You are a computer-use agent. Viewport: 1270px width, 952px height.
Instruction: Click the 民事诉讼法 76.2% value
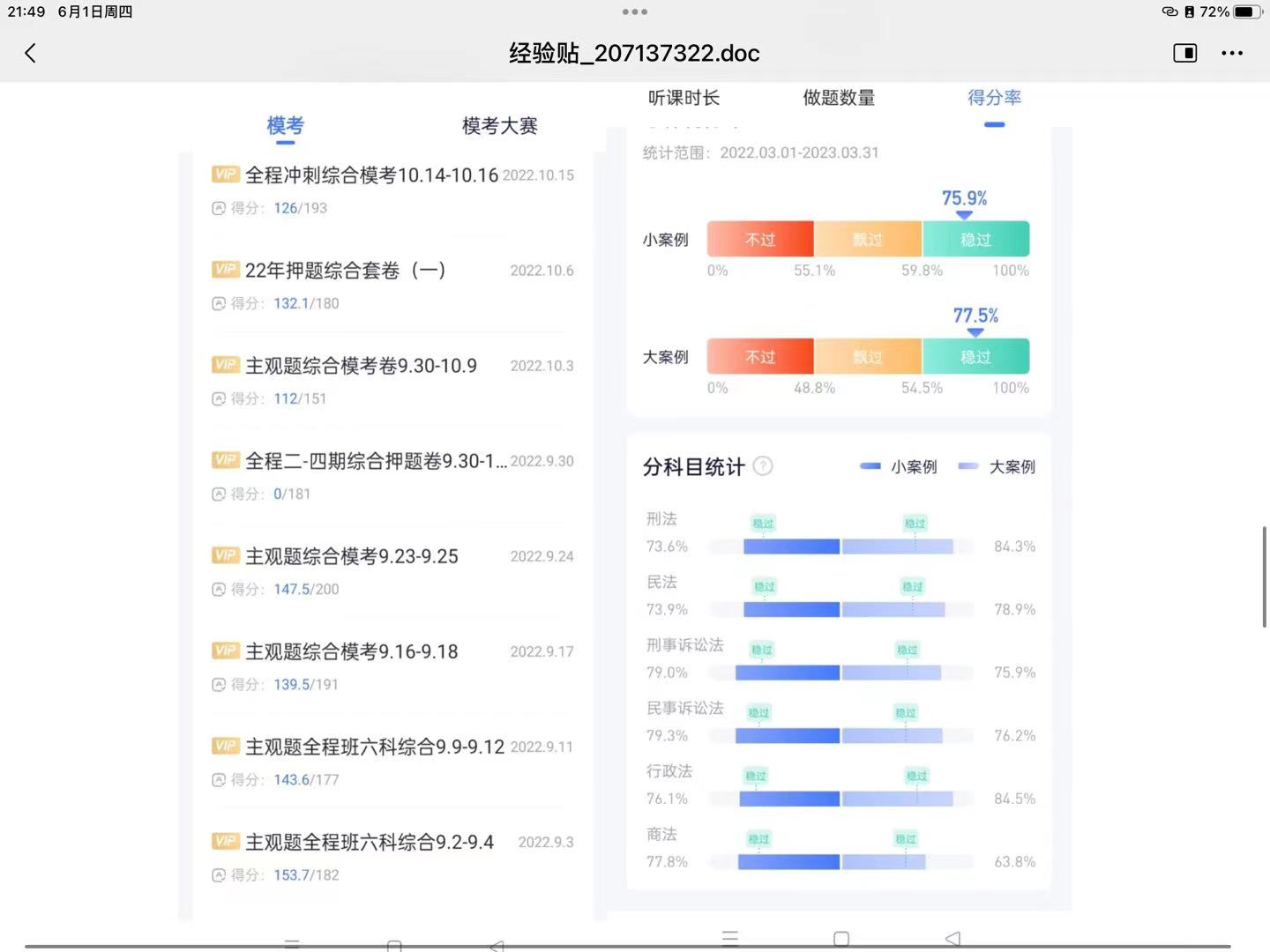coord(1014,735)
